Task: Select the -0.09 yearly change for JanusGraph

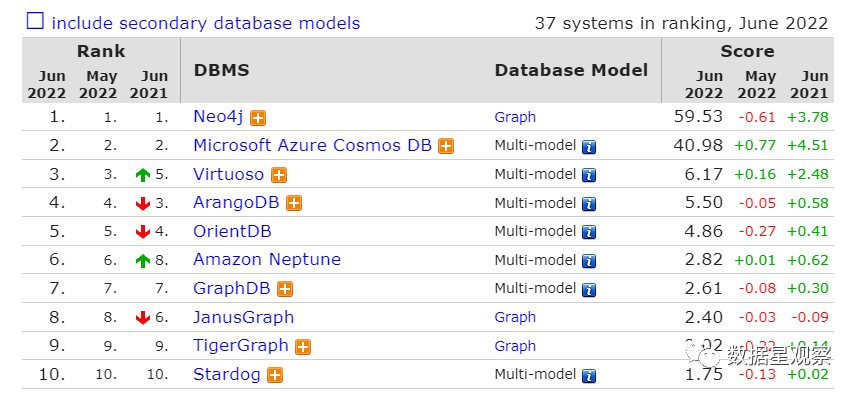Action: (810, 317)
